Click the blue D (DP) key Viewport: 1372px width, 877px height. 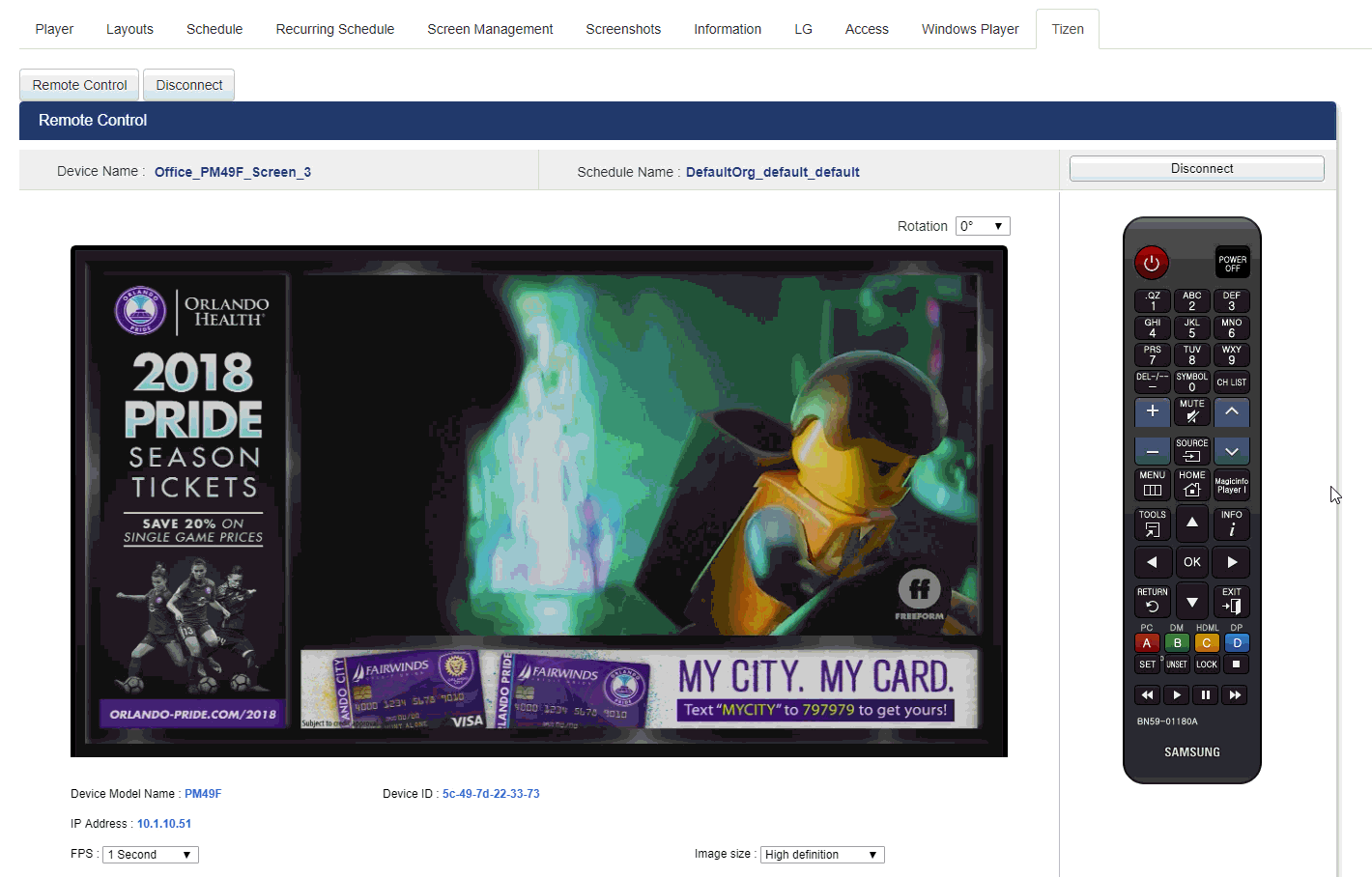(1237, 643)
